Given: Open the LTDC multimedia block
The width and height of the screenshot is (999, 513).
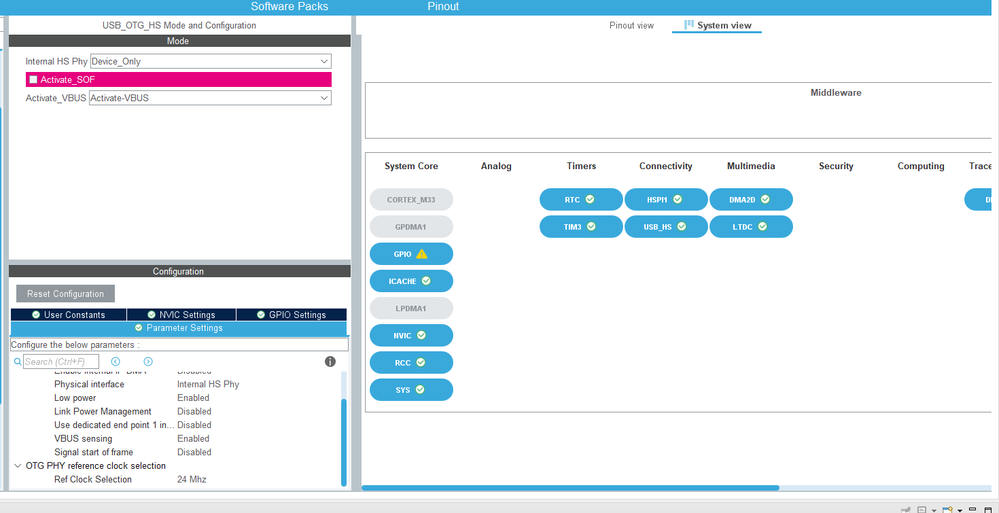Looking at the screenshot, I should coord(751,227).
